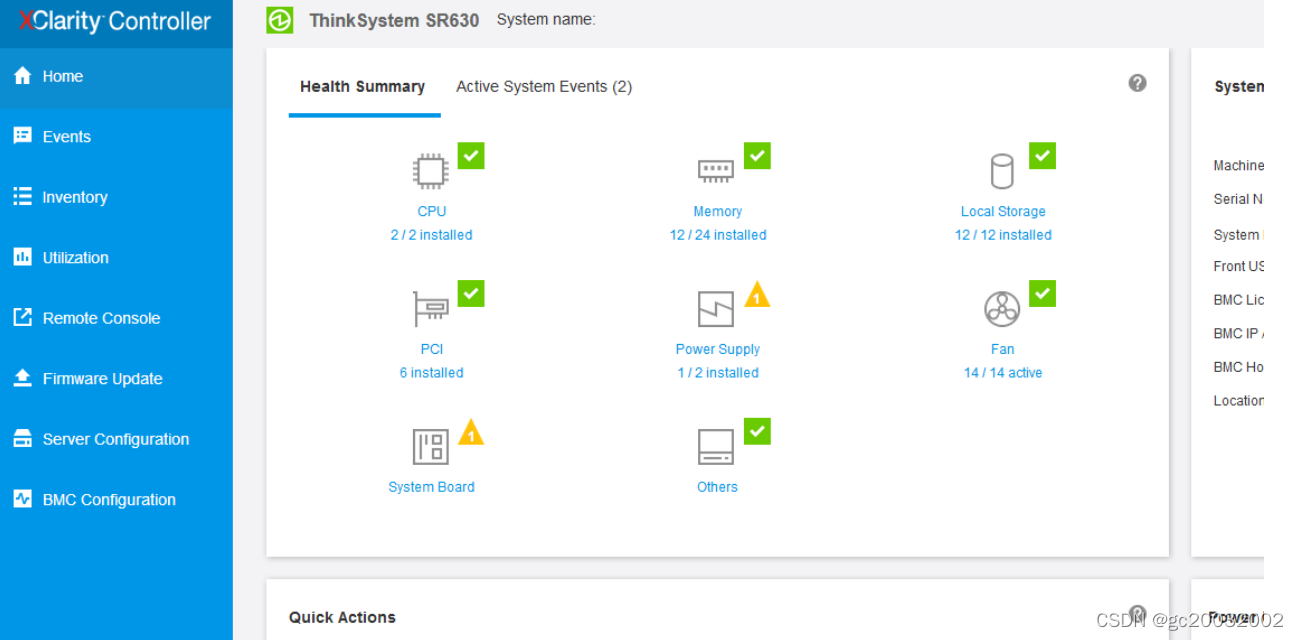Click the Memory green check status

(x=757, y=156)
